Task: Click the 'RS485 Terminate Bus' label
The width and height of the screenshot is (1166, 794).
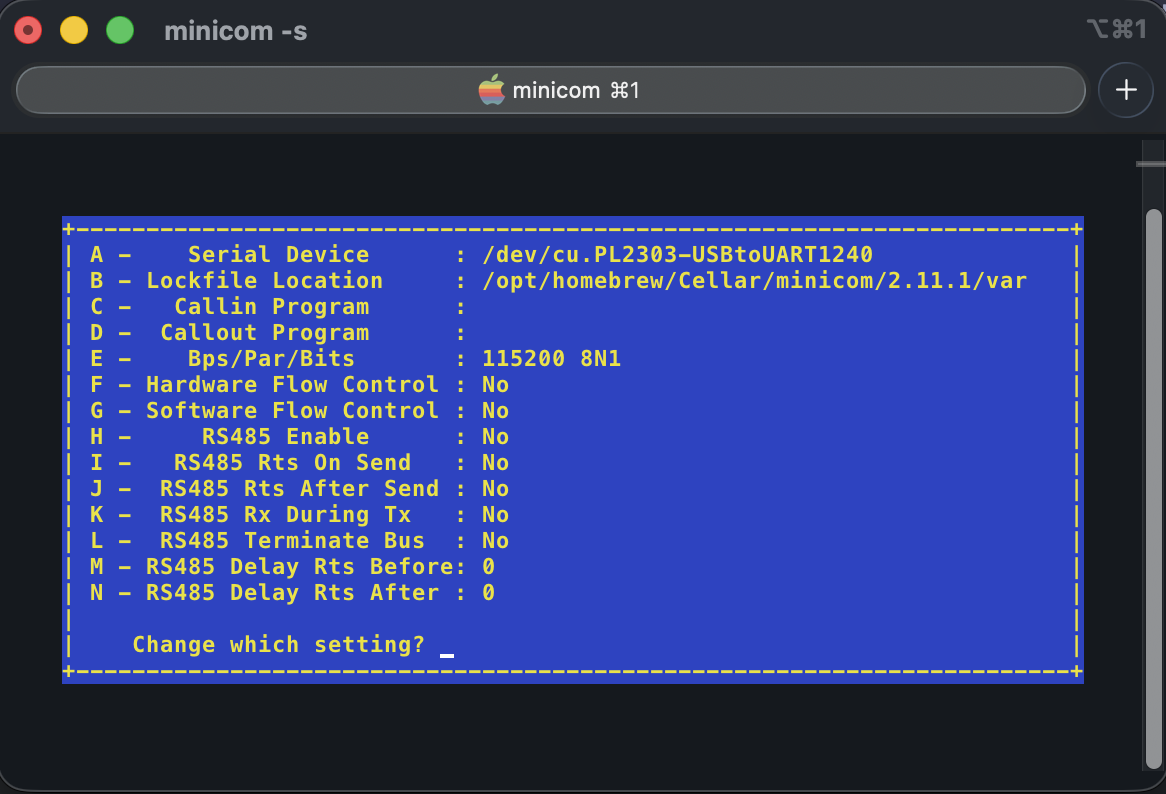Action: 292,540
